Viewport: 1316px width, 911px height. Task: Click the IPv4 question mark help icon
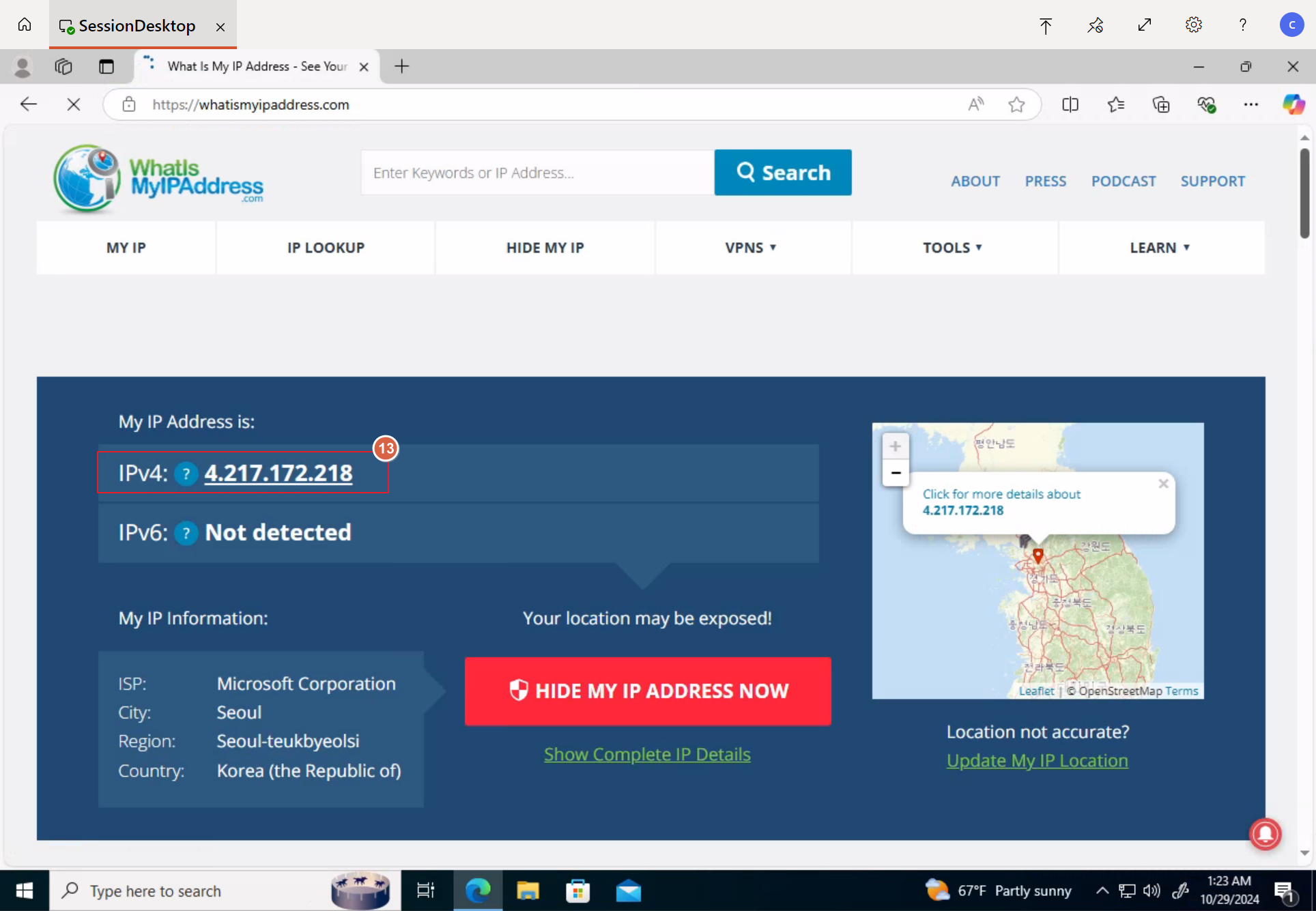186,473
